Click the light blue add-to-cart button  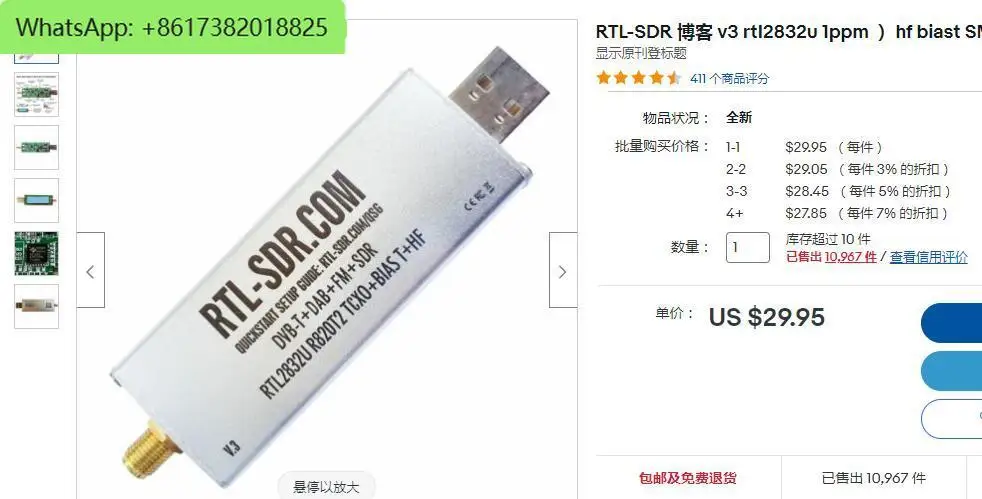[951, 371]
